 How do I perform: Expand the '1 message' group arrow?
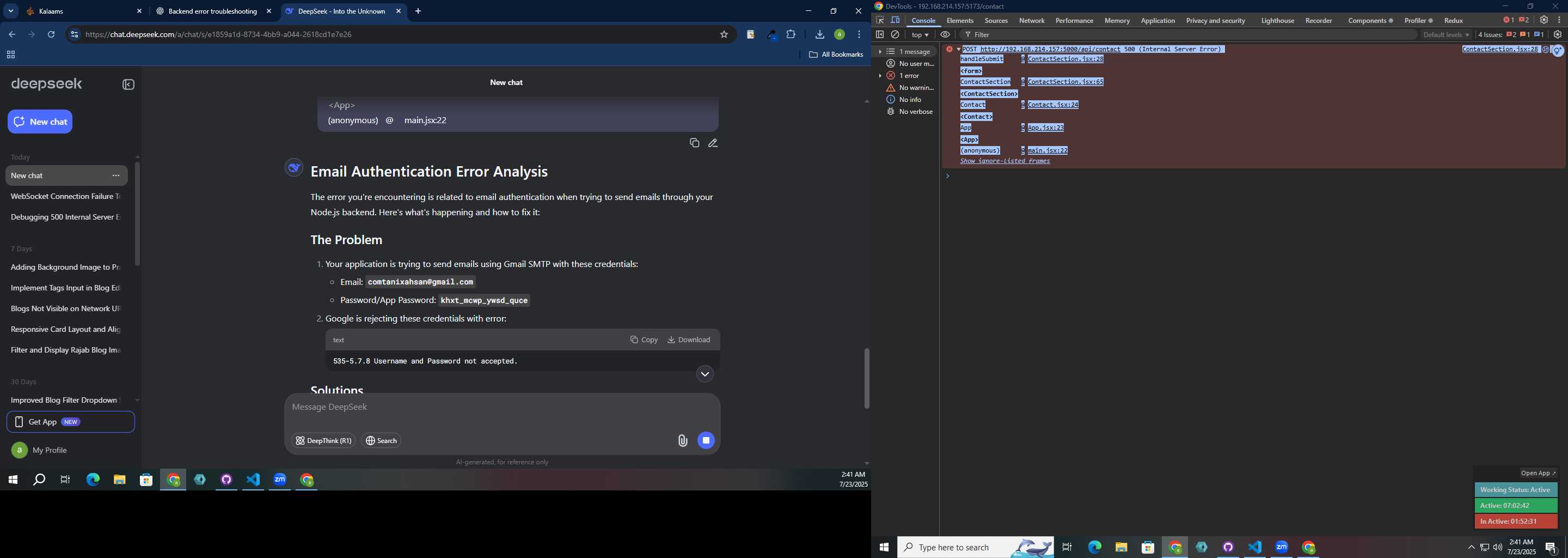[880, 52]
